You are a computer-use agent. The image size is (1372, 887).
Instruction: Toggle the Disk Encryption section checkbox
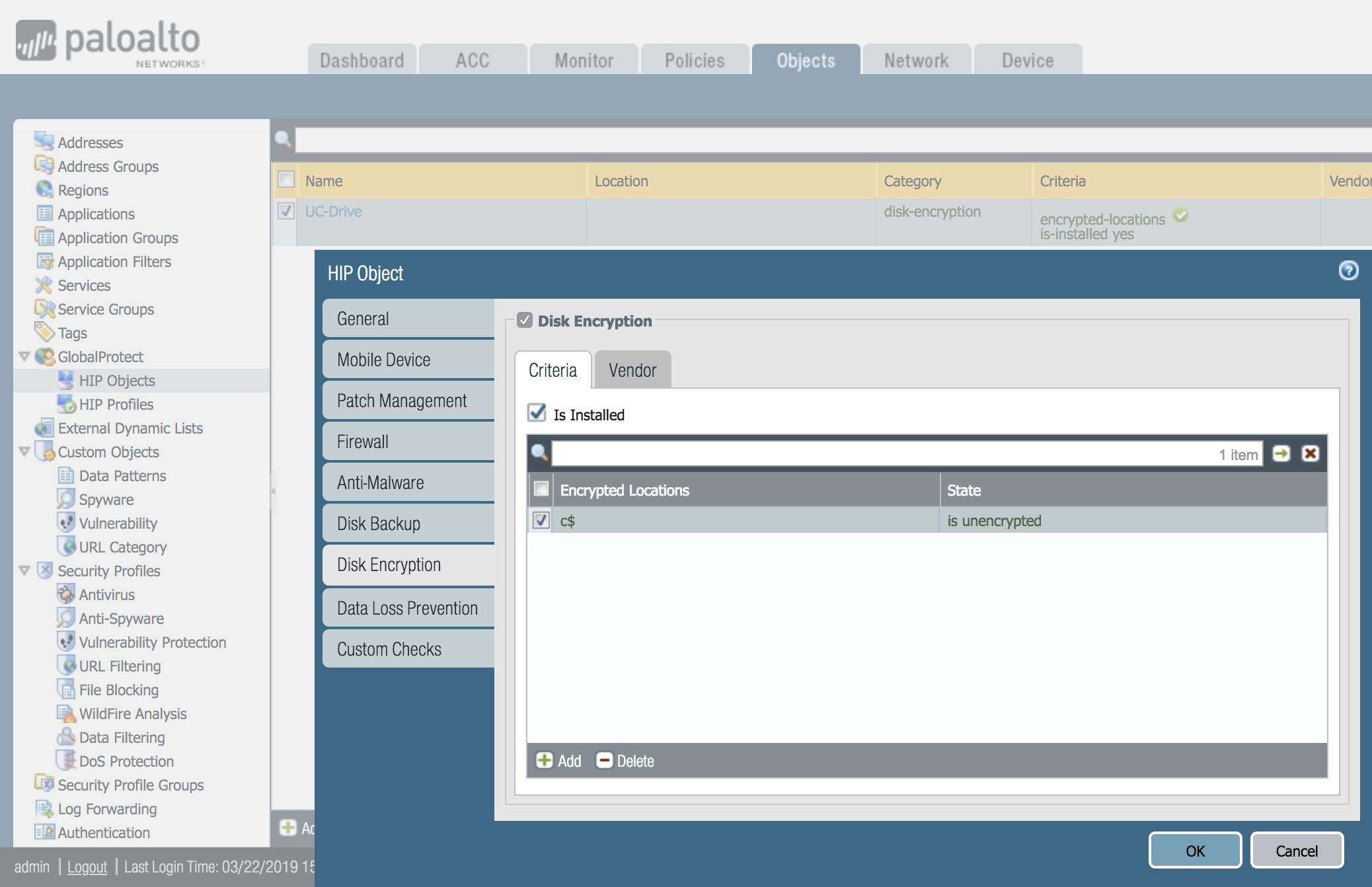pyautogui.click(x=525, y=321)
